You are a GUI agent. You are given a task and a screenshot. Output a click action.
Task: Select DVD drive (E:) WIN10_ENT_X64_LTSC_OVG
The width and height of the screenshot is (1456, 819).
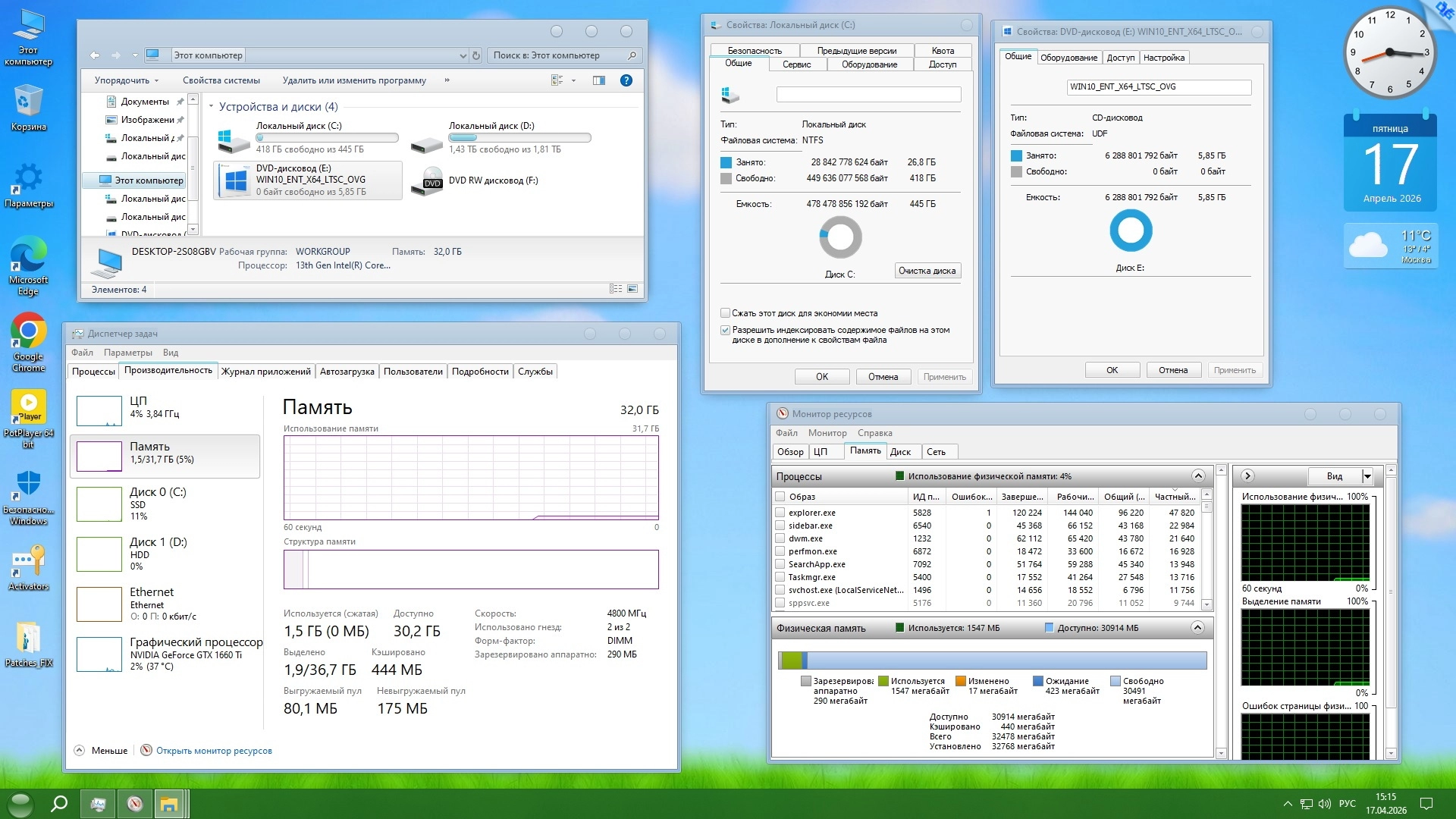click(x=309, y=180)
